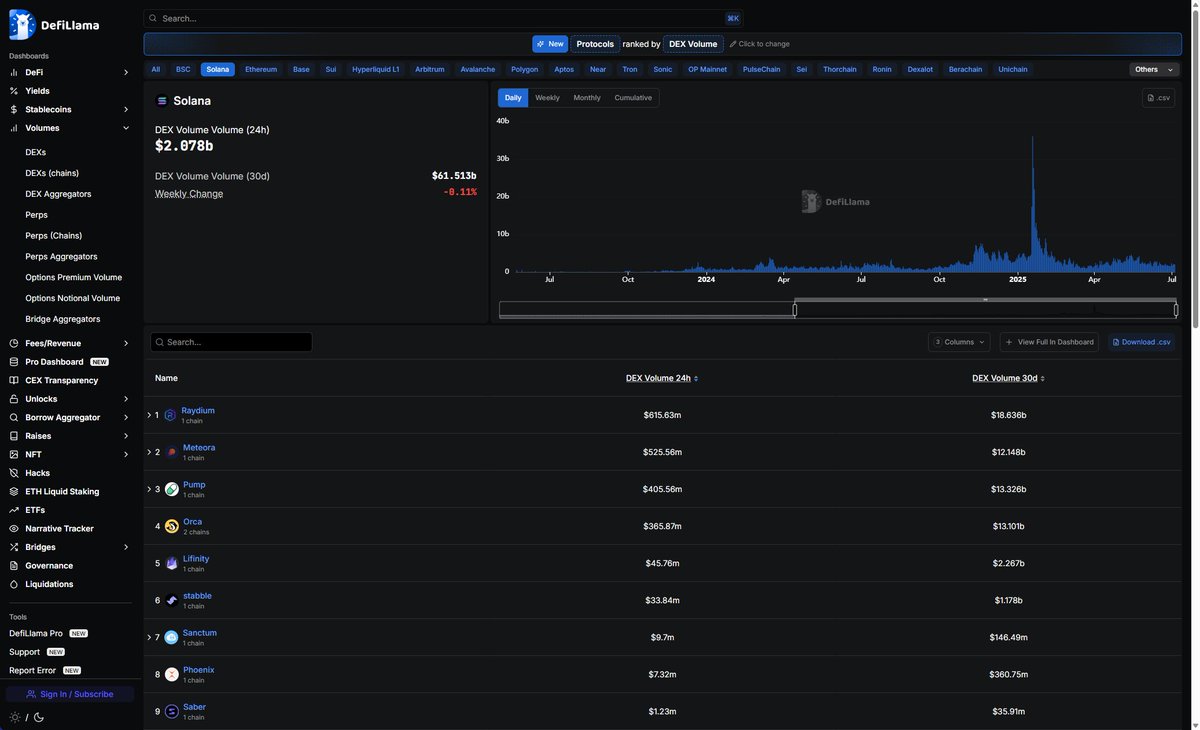Expand the Meteora row
This screenshot has height=730, width=1200.
(x=149, y=452)
